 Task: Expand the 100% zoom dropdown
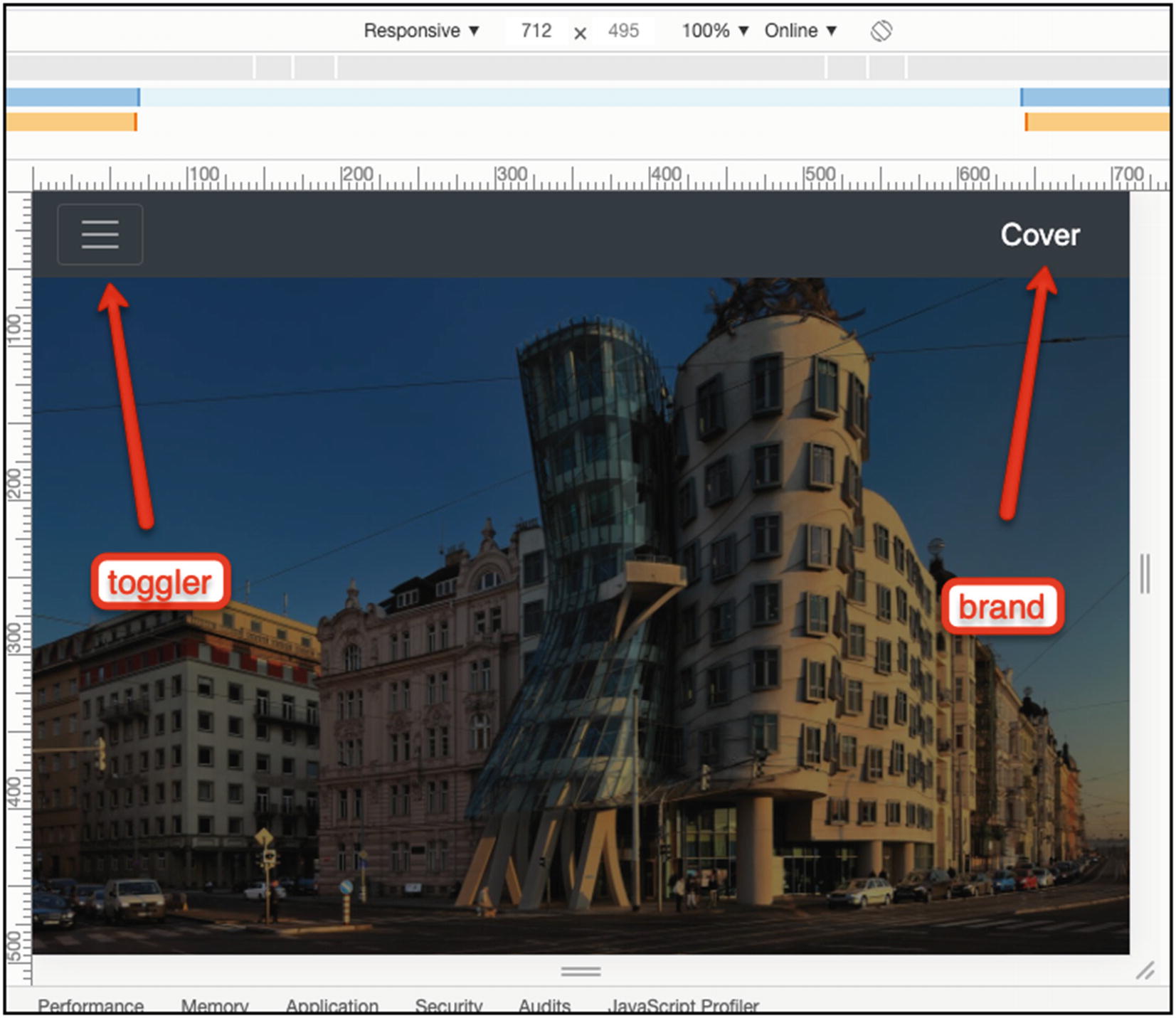coord(714,31)
